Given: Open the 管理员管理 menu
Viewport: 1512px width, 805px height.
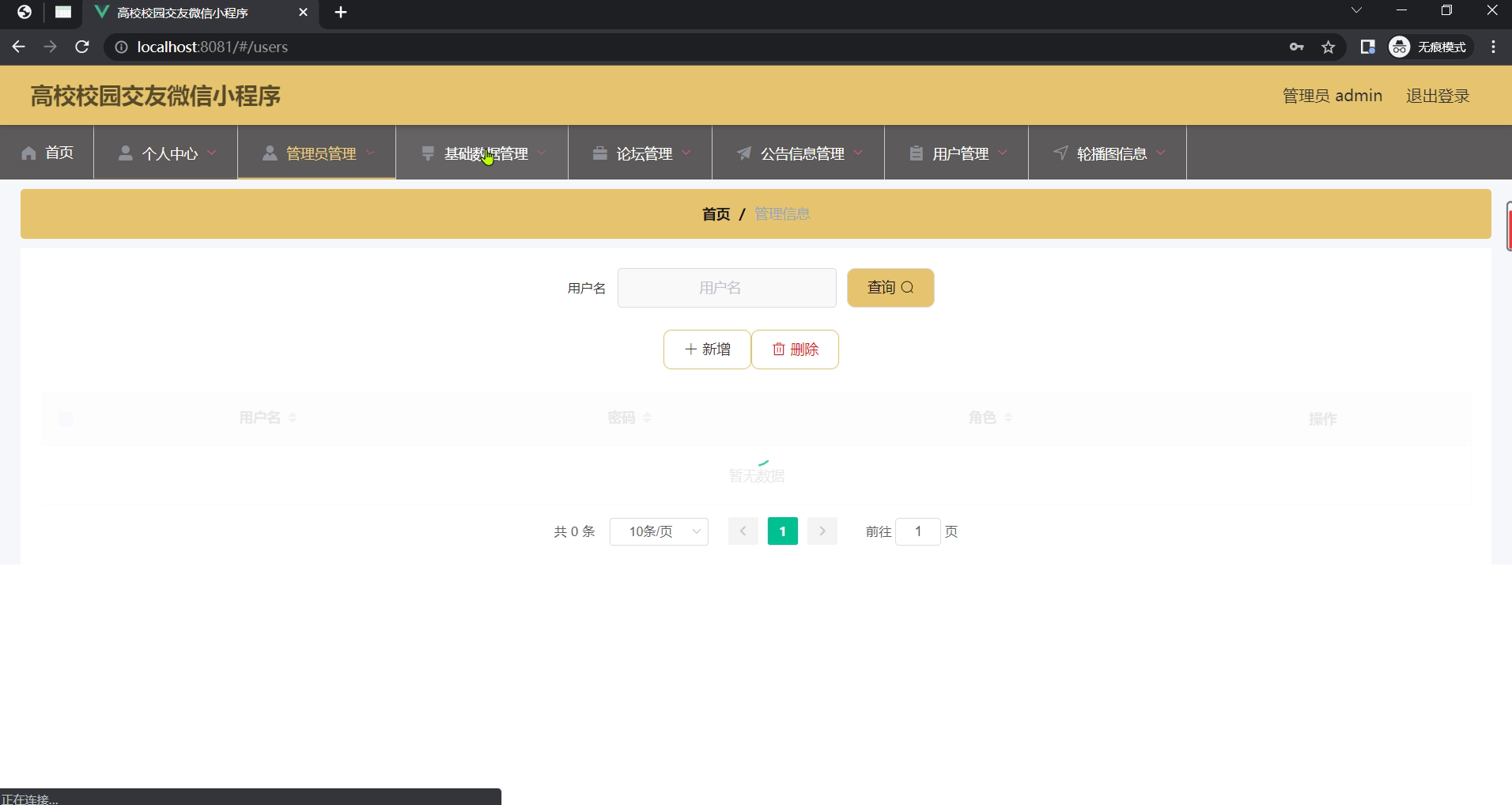Looking at the screenshot, I should tap(316, 153).
